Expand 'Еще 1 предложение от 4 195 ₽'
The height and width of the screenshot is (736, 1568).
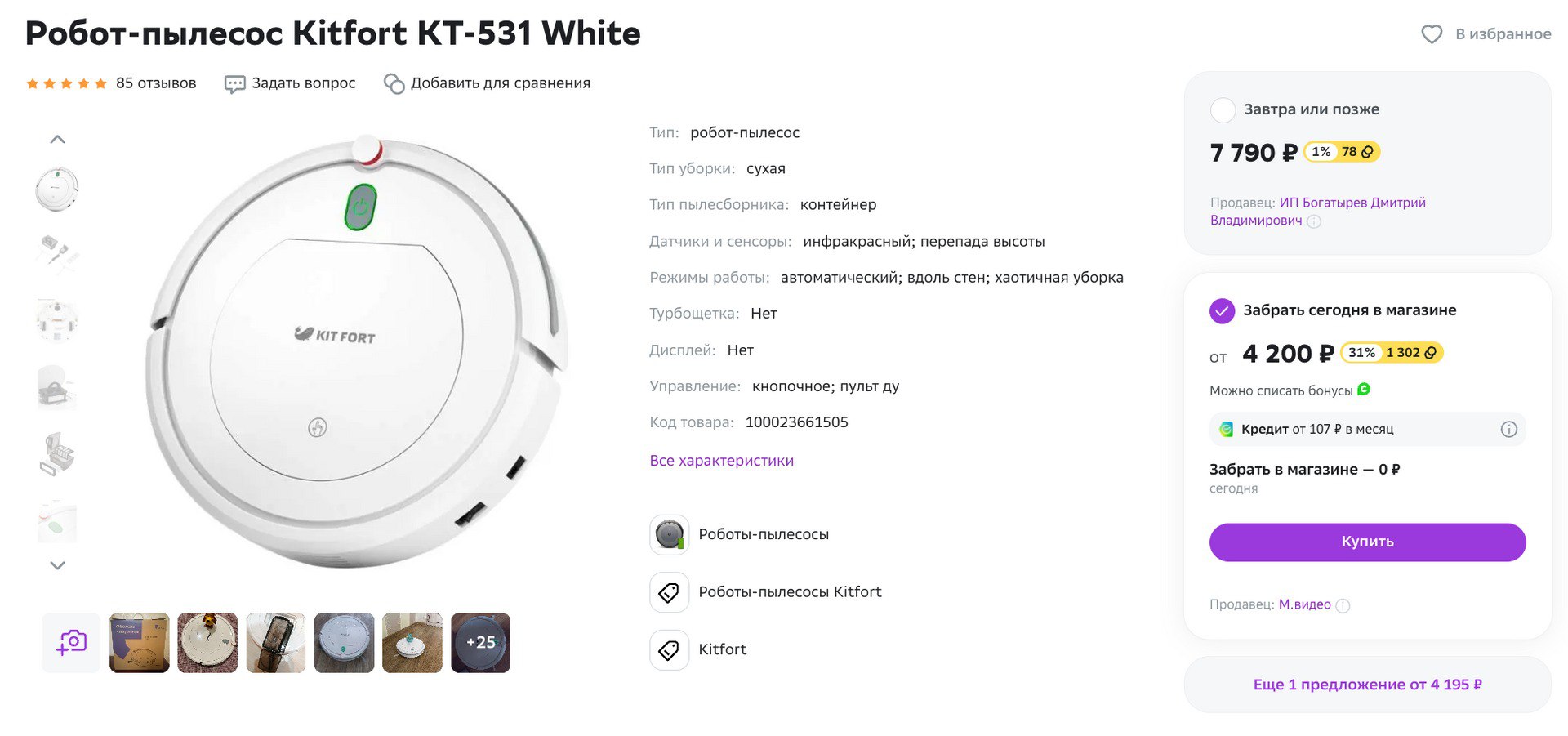click(1367, 685)
